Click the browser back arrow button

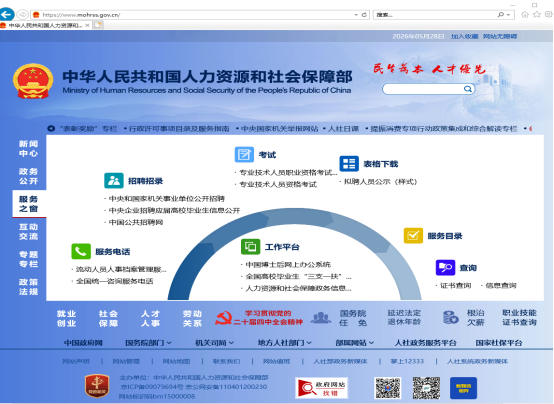click(7, 14)
